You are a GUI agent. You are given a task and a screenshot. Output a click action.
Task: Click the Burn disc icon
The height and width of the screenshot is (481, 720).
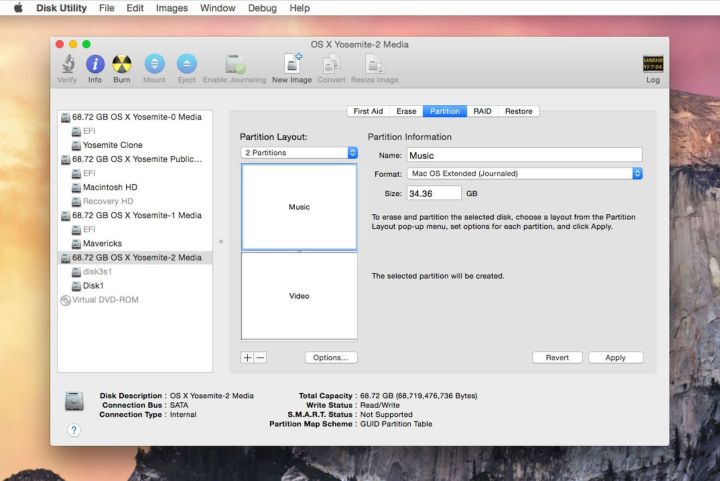(122, 64)
